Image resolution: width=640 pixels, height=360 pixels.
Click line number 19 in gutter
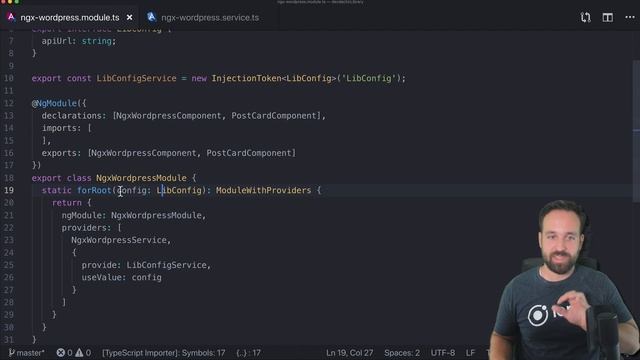point(9,190)
